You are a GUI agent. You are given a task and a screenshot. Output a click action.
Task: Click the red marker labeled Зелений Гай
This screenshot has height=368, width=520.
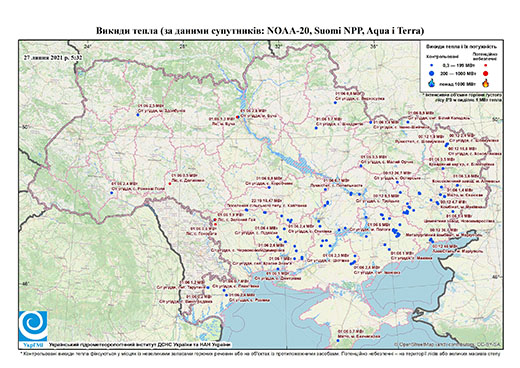point(215,220)
